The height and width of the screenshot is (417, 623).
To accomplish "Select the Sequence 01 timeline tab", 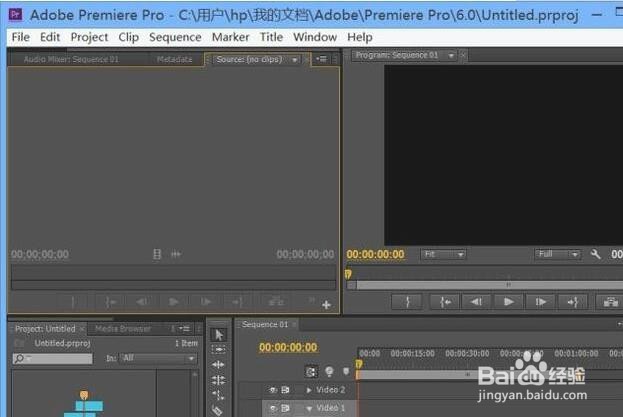I will click(x=265, y=325).
